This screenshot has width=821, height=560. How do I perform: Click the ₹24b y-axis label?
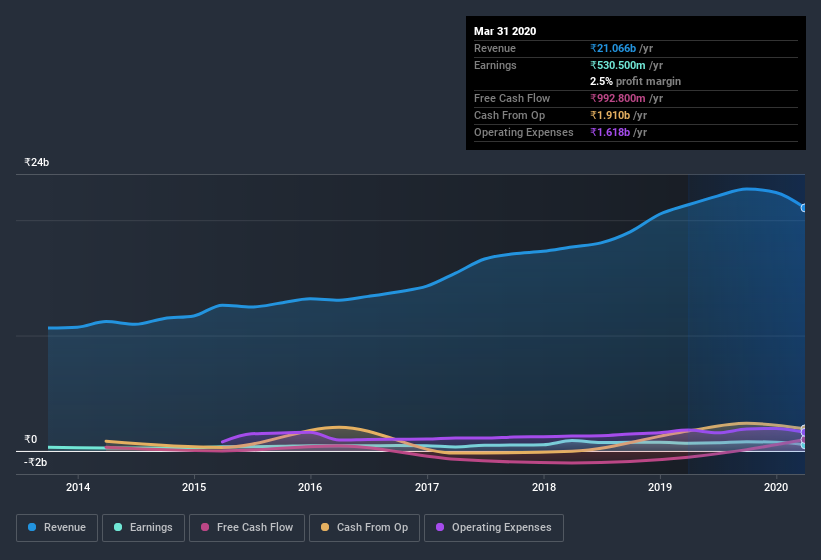tap(37, 162)
